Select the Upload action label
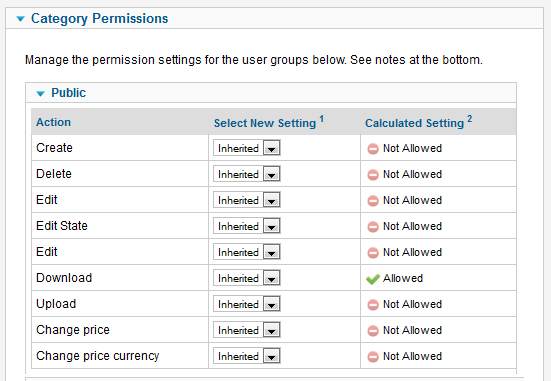Screen dimensions: 551x381 click(56, 304)
